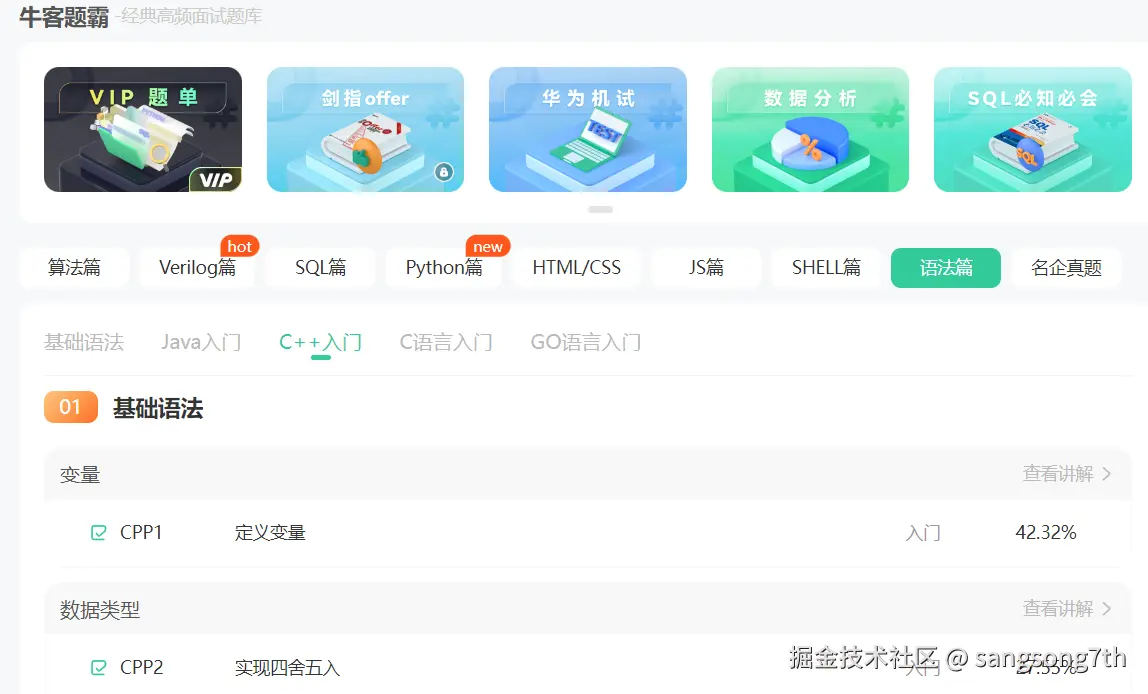Select the 基础语法 sub-tab
Screen dimensions: 1148x694
click(84, 342)
